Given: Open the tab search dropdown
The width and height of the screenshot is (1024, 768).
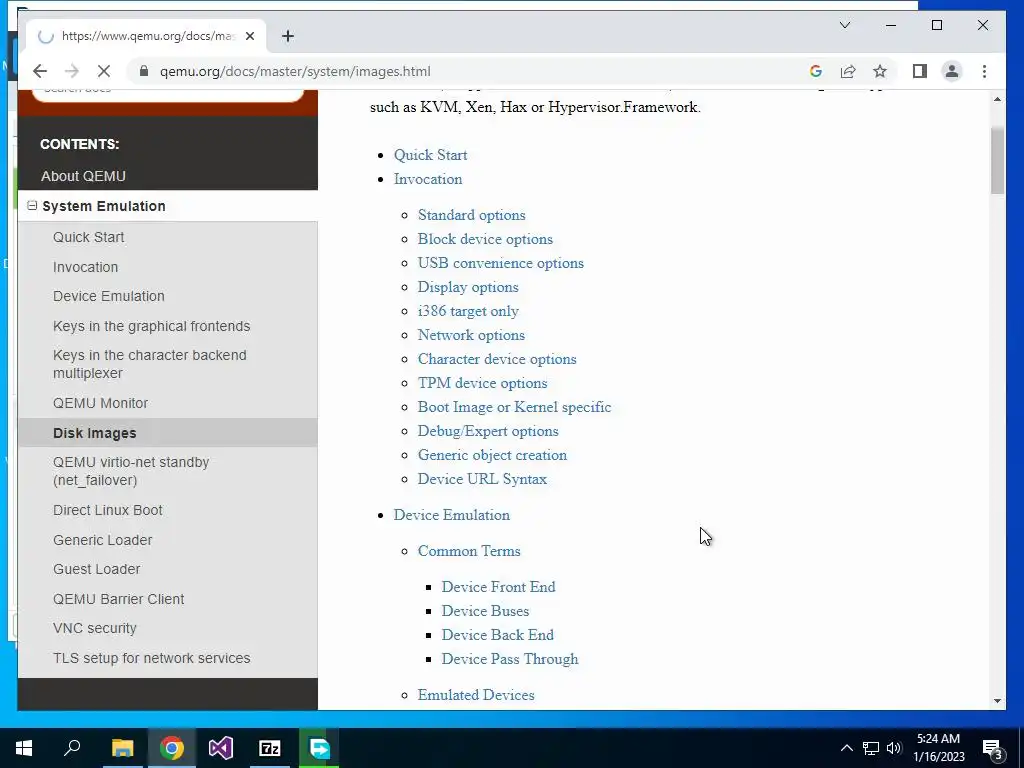Looking at the screenshot, I should [x=844, y=25].
